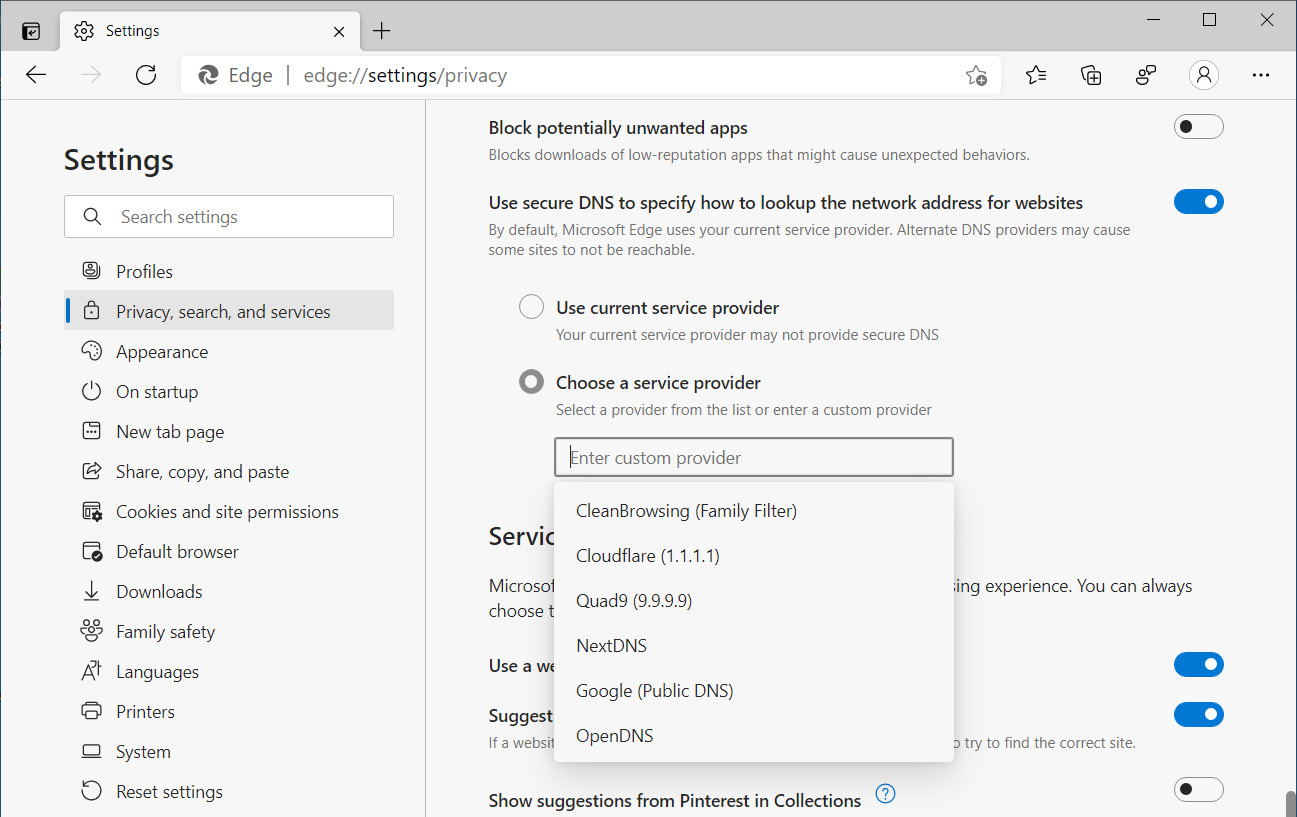1297x817 pixels.
Task: Click the Languages icon
Action: [91, 671]
